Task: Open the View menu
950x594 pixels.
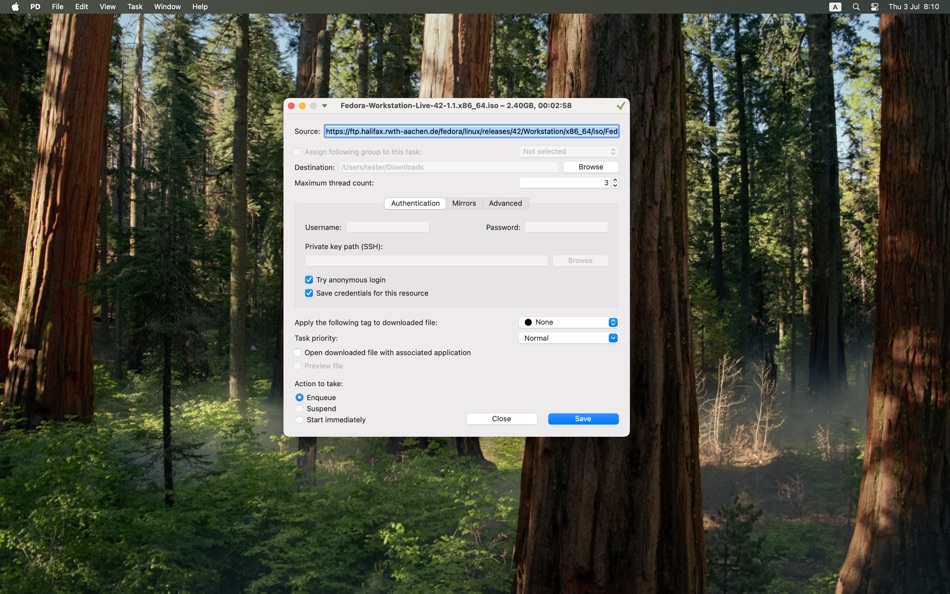Action: click(107, 7)
